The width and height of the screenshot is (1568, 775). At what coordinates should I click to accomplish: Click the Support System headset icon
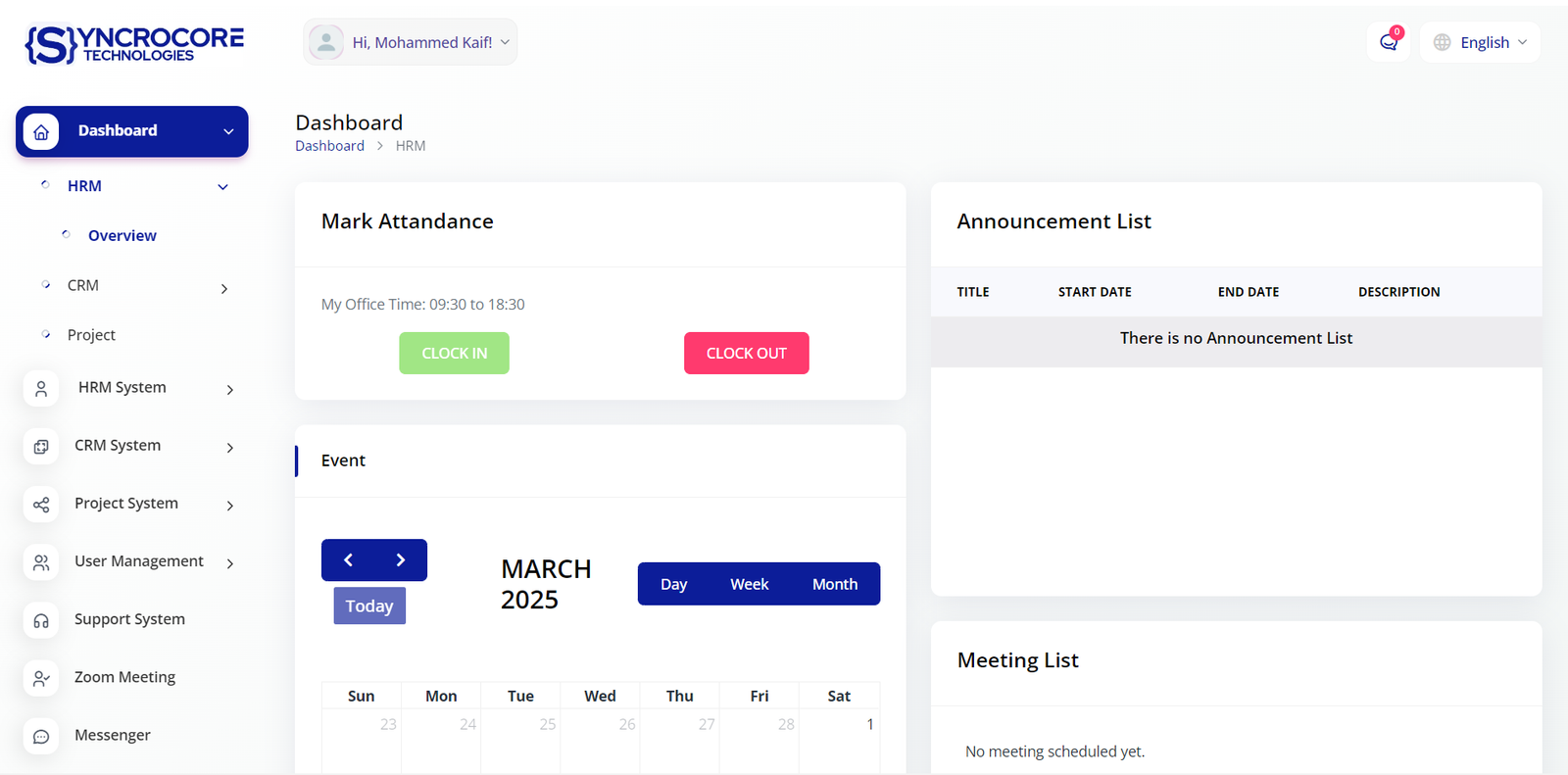(41, 620)
